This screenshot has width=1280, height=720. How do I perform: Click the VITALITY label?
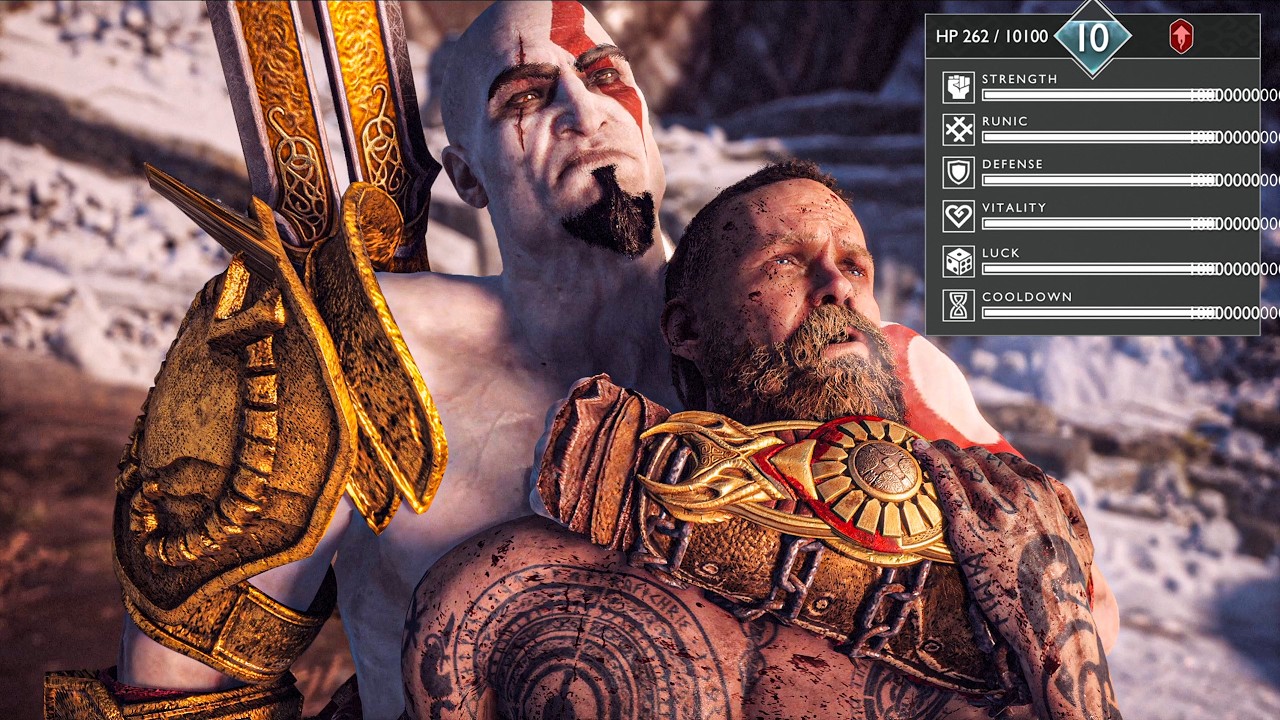pyautogui.click(x=1014, y=208)
